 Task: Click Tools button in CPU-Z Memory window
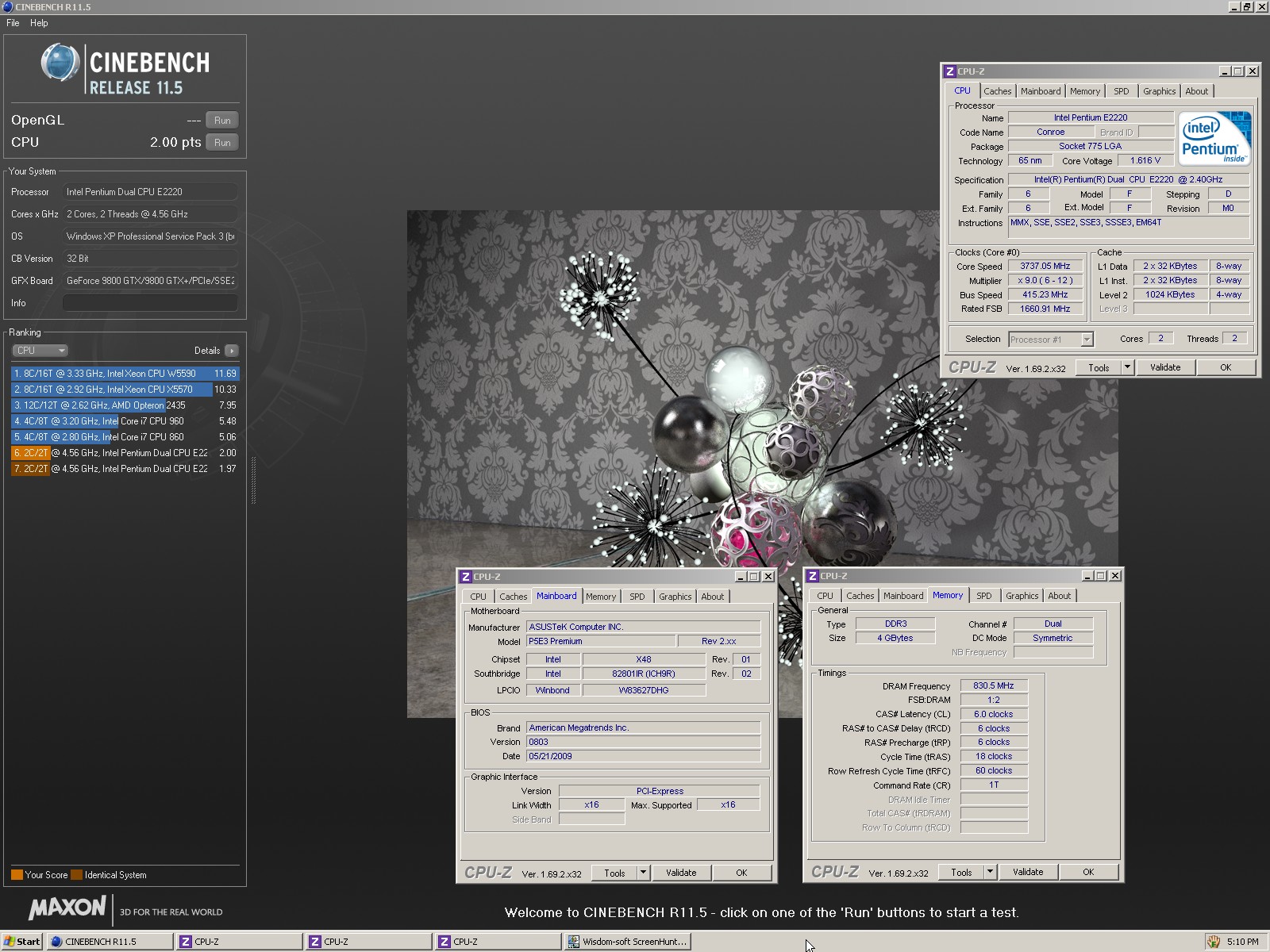click(961, 872)
